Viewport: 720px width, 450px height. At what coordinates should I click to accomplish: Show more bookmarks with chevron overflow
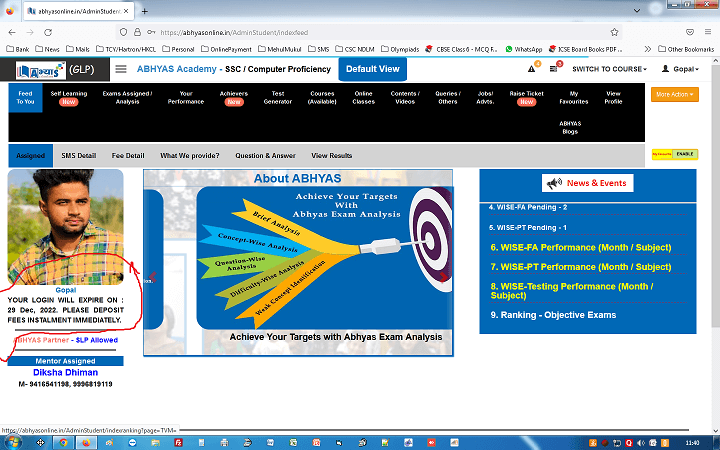(x=648, y=48)
